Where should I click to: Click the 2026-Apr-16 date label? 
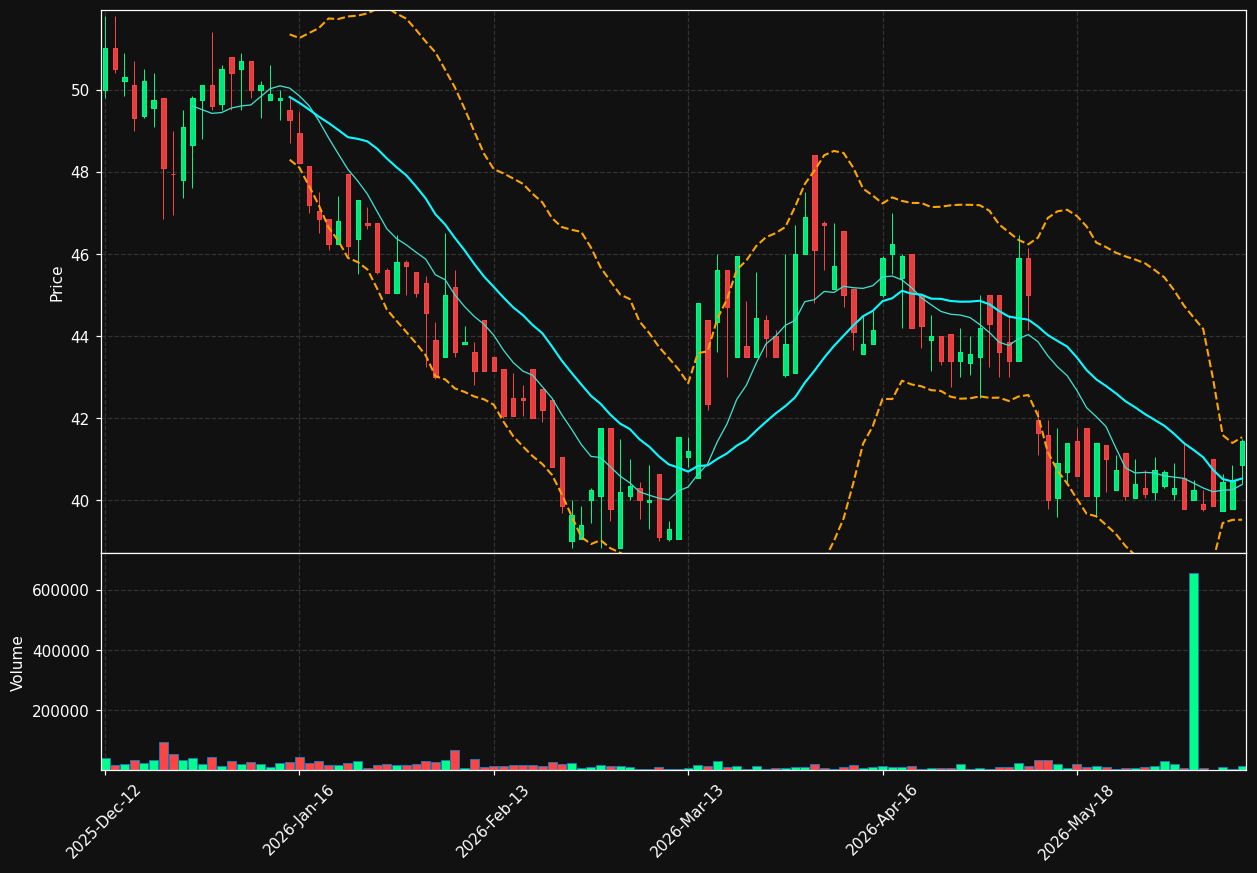[x=882, y=822]
